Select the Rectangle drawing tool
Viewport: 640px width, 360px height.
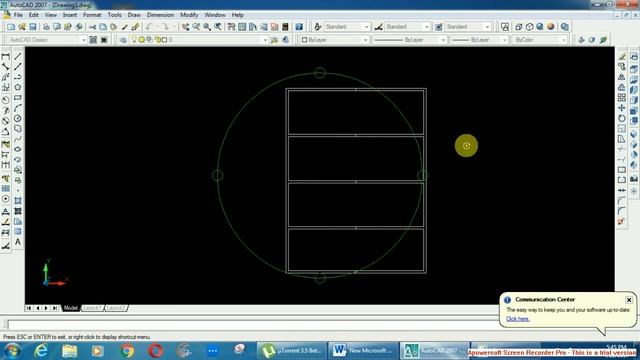[x=18, y=98]
